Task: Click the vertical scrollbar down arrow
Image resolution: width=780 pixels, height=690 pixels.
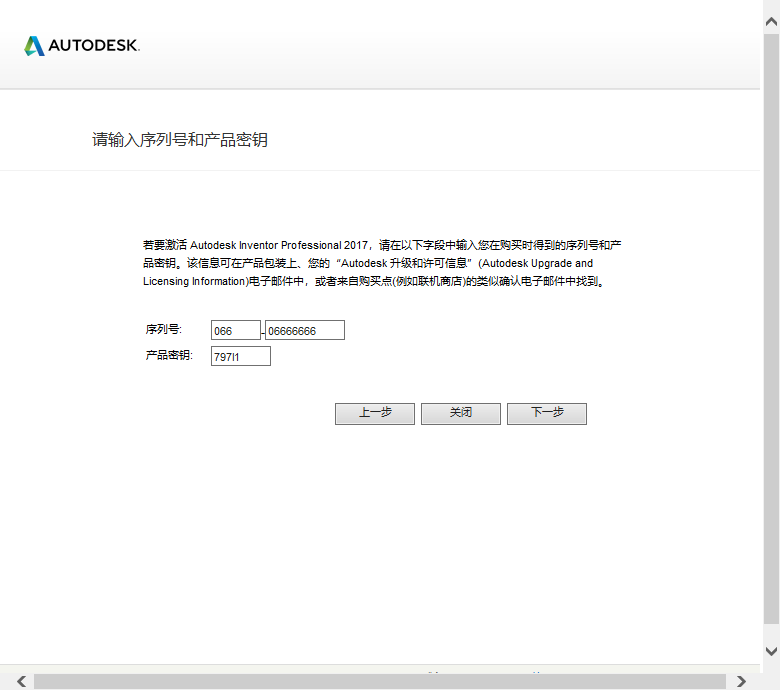Action: [x=772, y=651]
